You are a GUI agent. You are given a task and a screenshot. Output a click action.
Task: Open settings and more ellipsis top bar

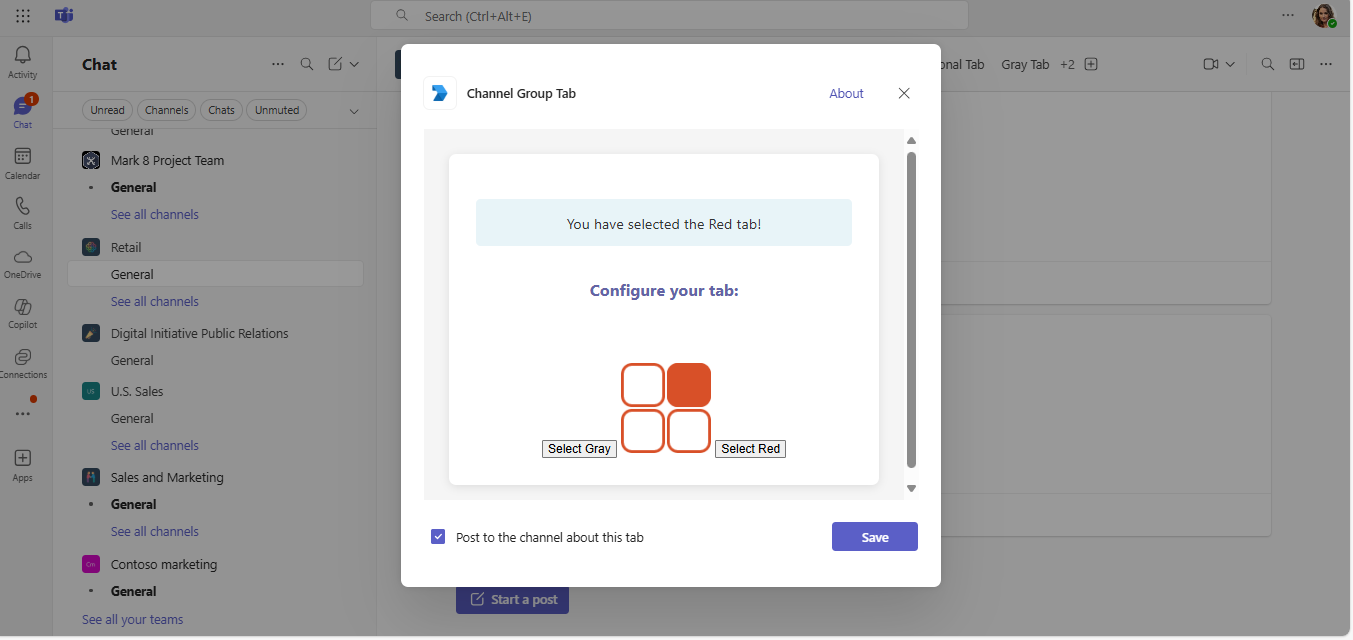click(1288, 15)
